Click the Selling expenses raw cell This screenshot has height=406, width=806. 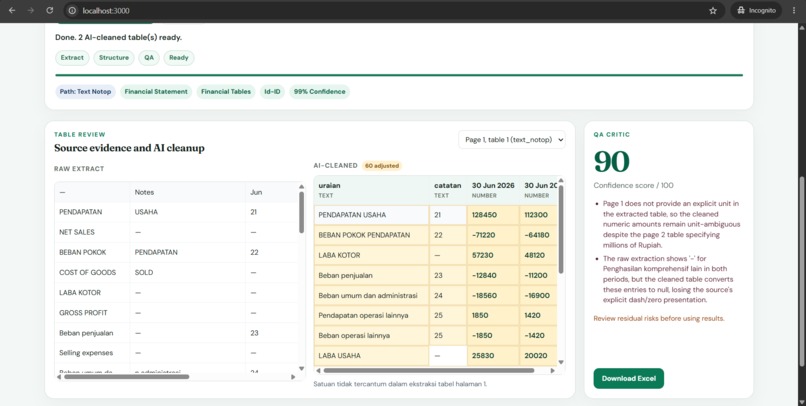tap(92, 353)
